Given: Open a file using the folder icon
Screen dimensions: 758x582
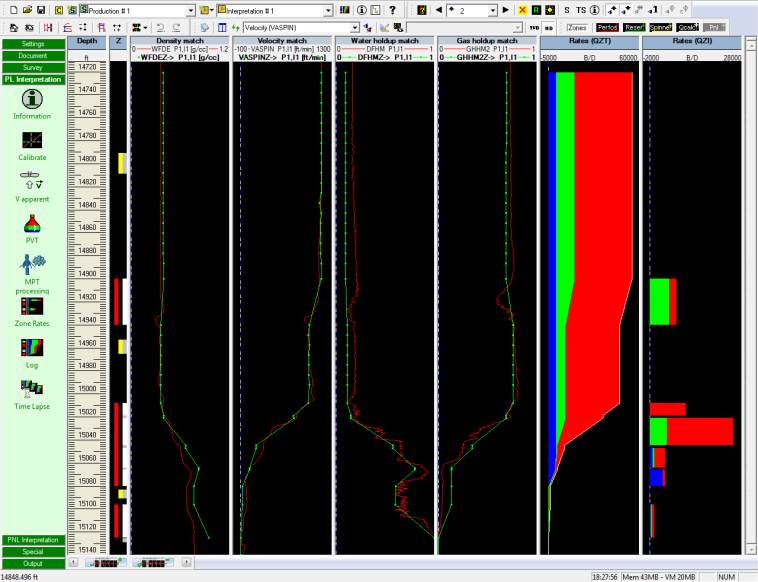Looking at the screenshot, I should point(28,10).
